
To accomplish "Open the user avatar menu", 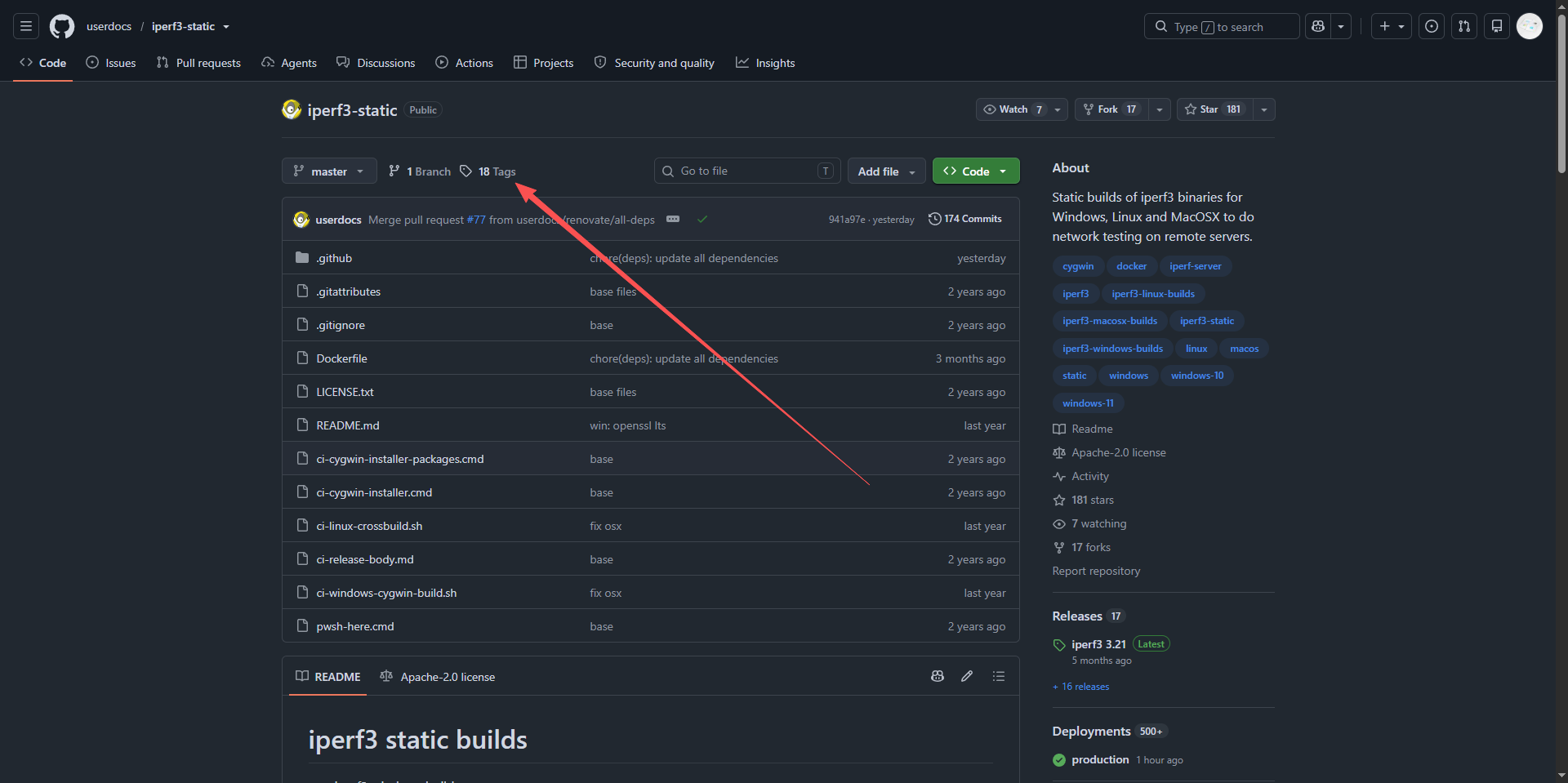I will click(1530, 26).
